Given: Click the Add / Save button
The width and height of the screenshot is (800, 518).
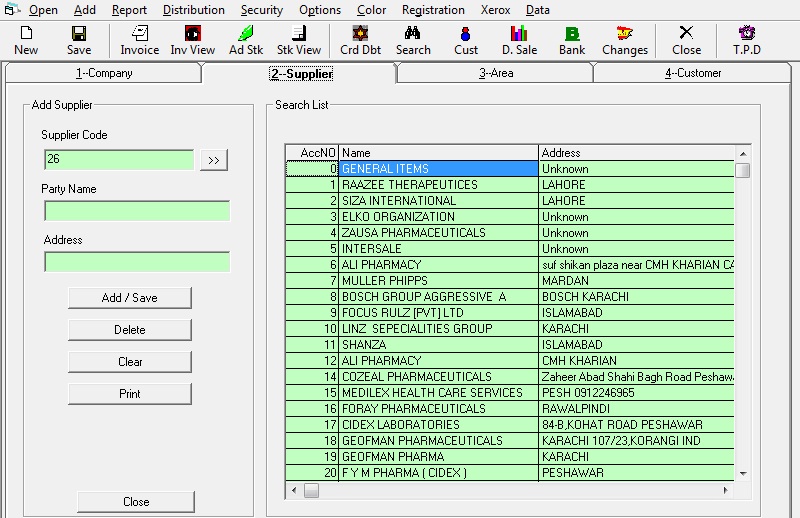Looking at the screenshot, I should [x=130, y=298].
